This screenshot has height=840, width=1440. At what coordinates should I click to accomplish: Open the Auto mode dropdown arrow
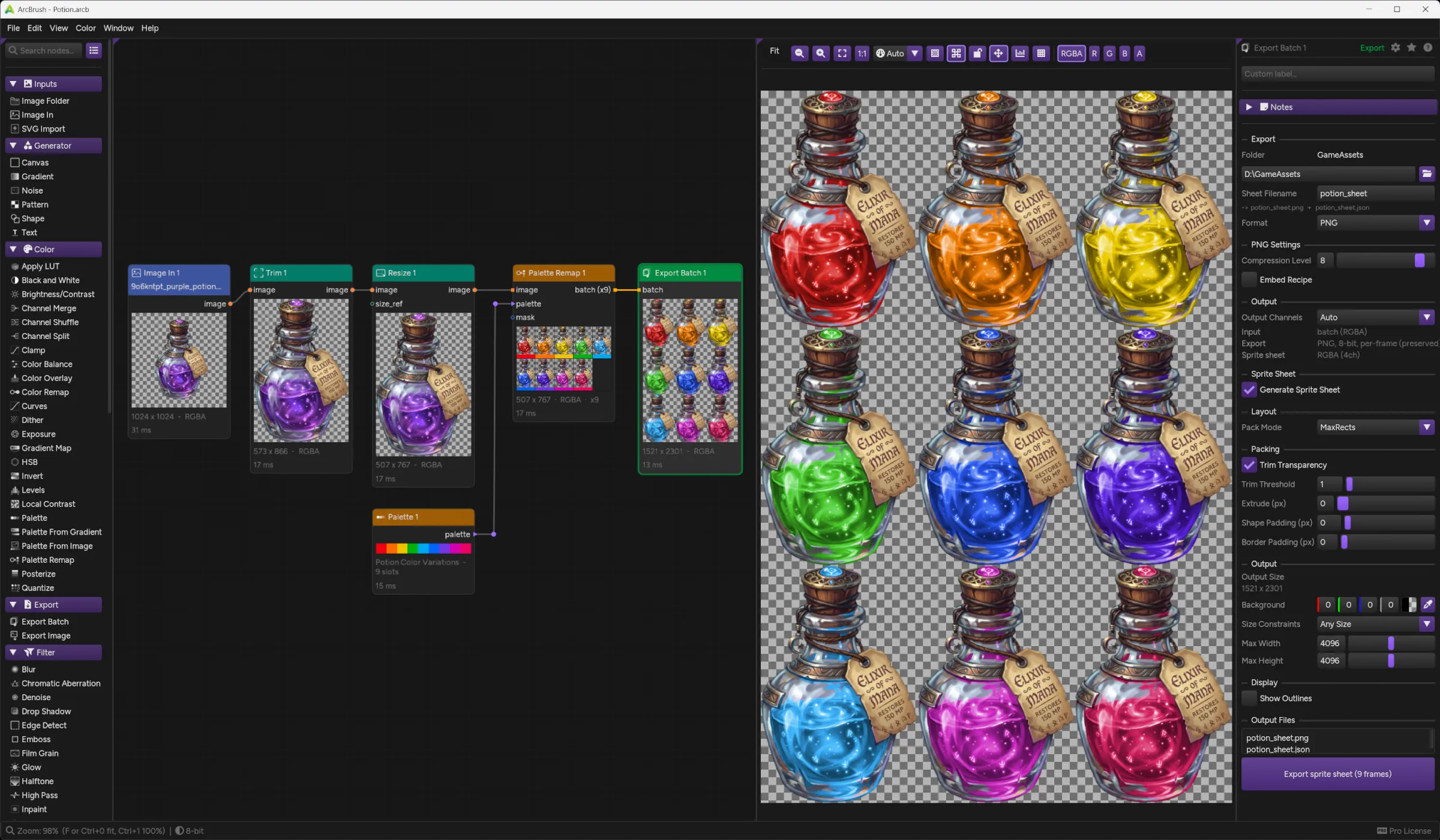click(915, 53)
